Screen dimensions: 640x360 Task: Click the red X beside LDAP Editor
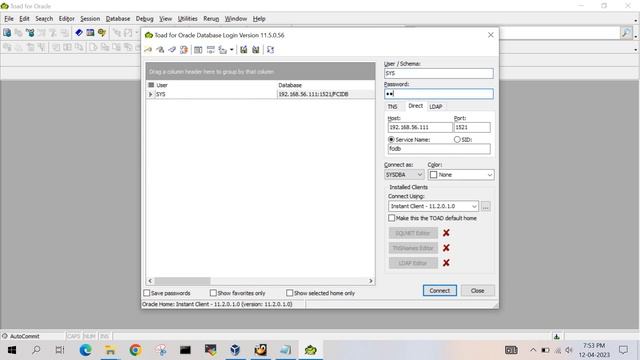[x=446, y=263]
